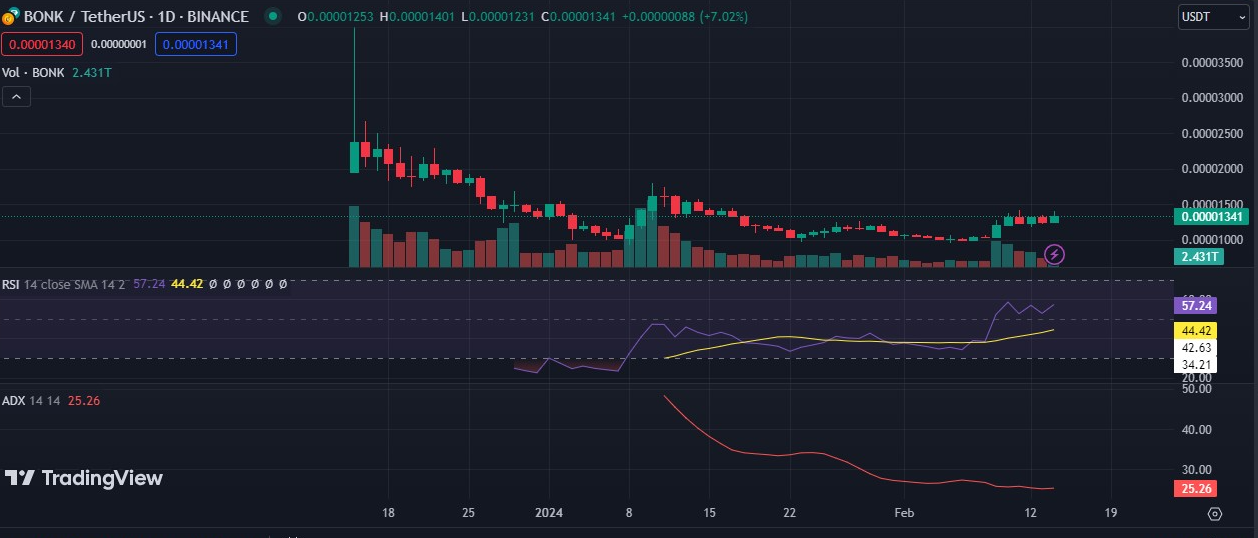Click the red ADX label 25.26 on axis
This screenshot has width=1258, height=538.
point(1196,489)
